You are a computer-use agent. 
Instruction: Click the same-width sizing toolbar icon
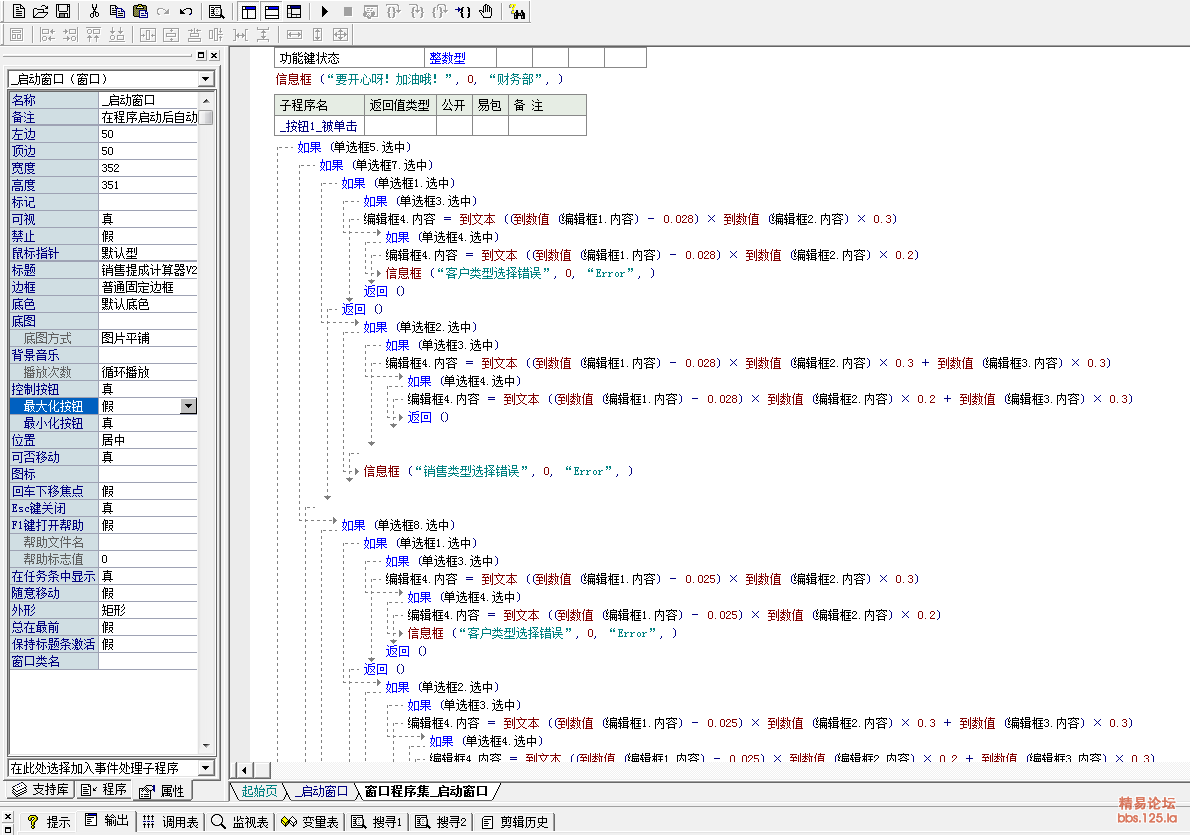294,34
